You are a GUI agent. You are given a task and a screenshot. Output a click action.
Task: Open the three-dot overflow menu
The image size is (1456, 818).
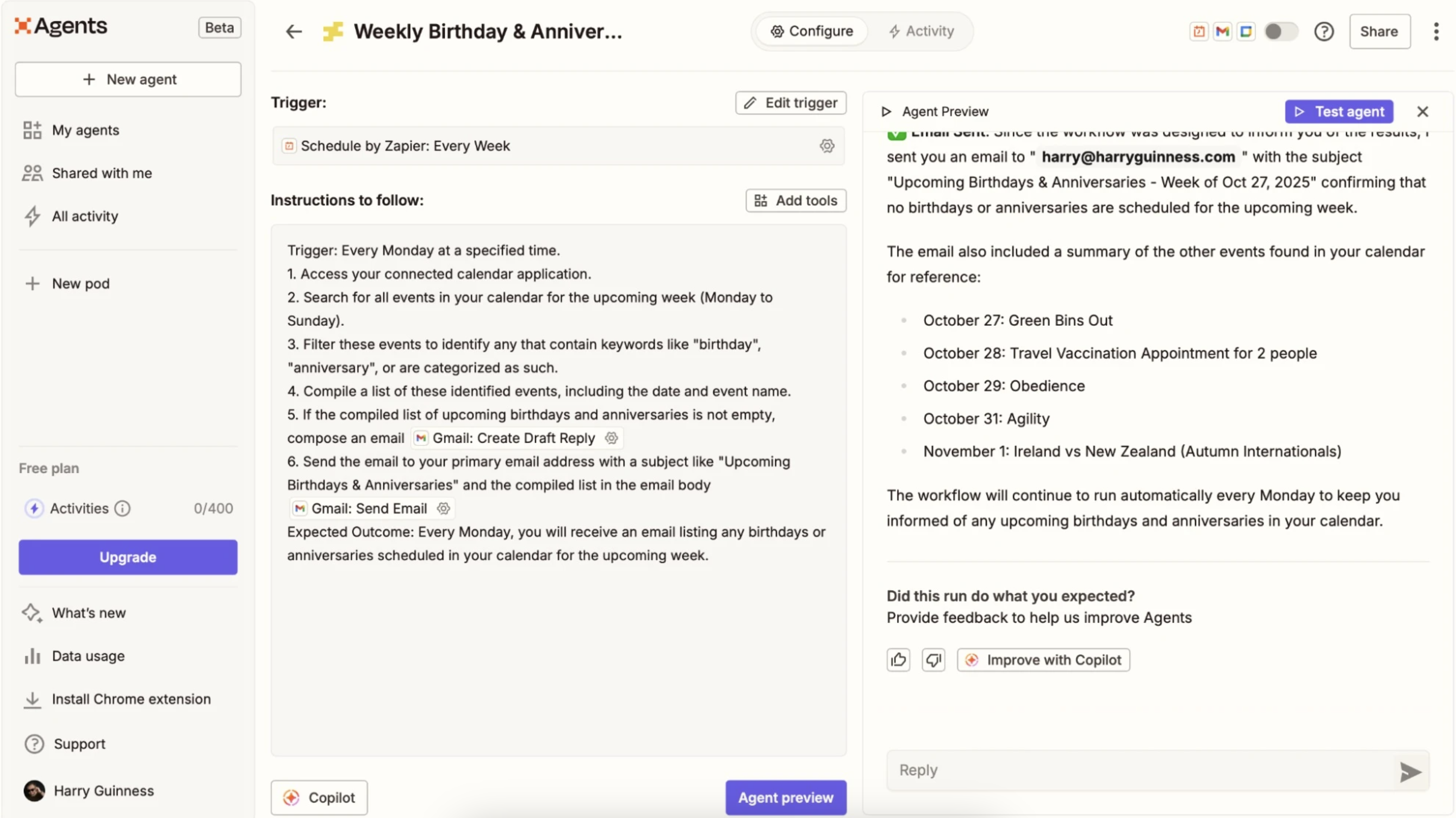pyautogui.click(x=1436, y=31)
